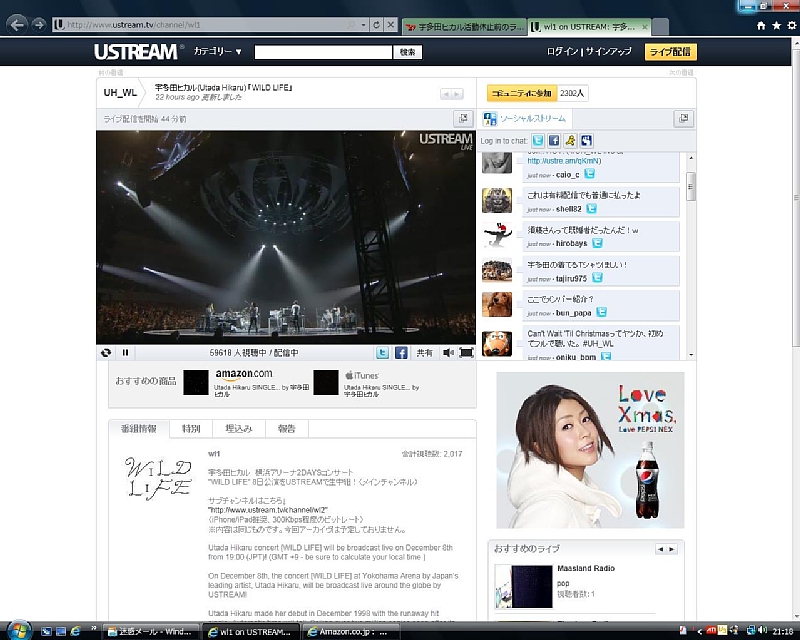Image resolution: width=800 pixels, height=640 pixels.
Task: Click the Twitter icon beside tajiru975
Action: coord(597,278)
